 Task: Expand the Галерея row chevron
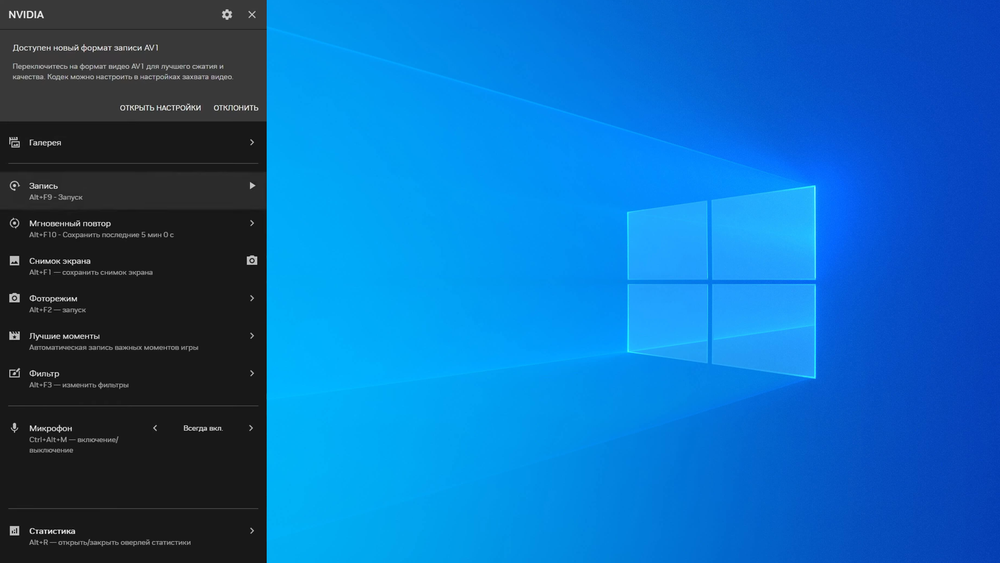point(252,142)
